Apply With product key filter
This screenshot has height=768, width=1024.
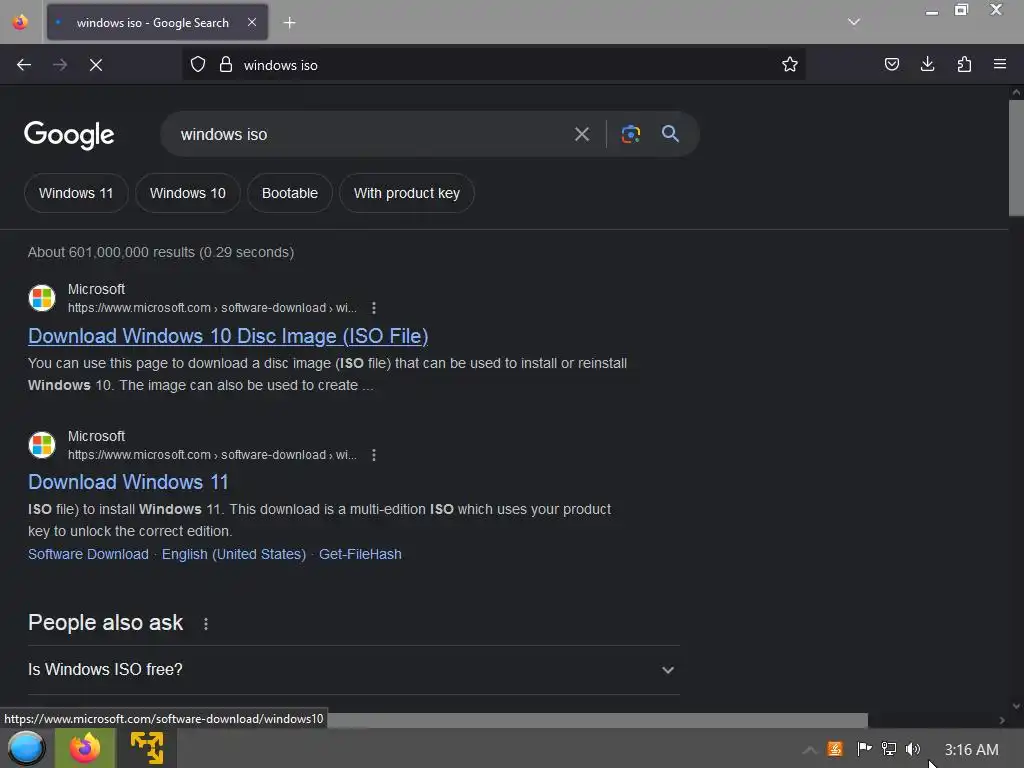407,193
